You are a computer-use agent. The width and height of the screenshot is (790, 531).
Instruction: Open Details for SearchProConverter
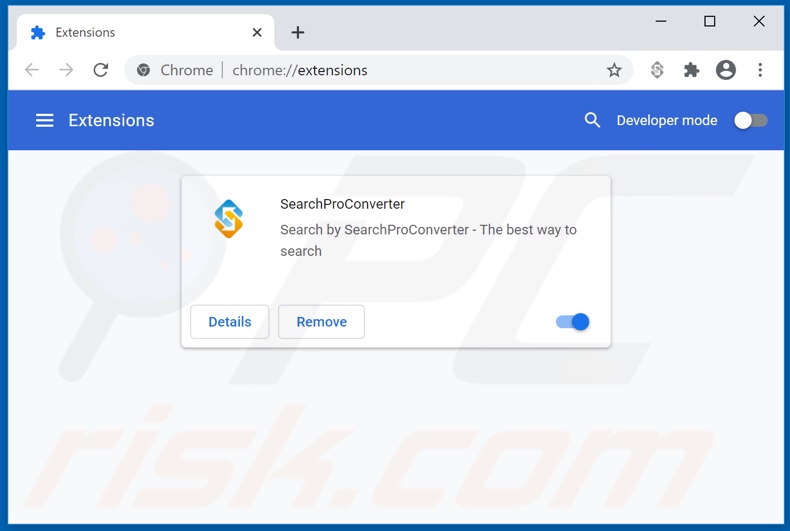pyautogui.click(x=230, y=321)
